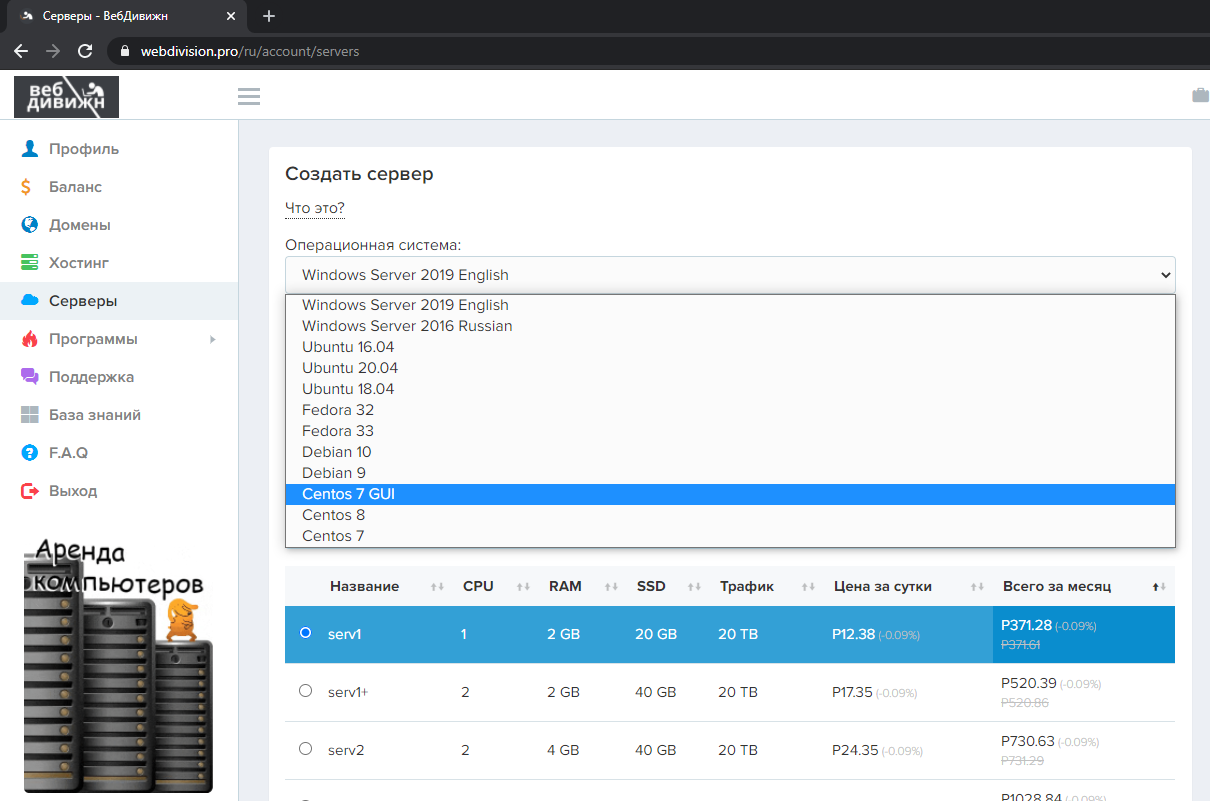Click the 'Что это?' link
Image resolution: width=1210 pixels, height=801 pixels.
click(315, 208)
